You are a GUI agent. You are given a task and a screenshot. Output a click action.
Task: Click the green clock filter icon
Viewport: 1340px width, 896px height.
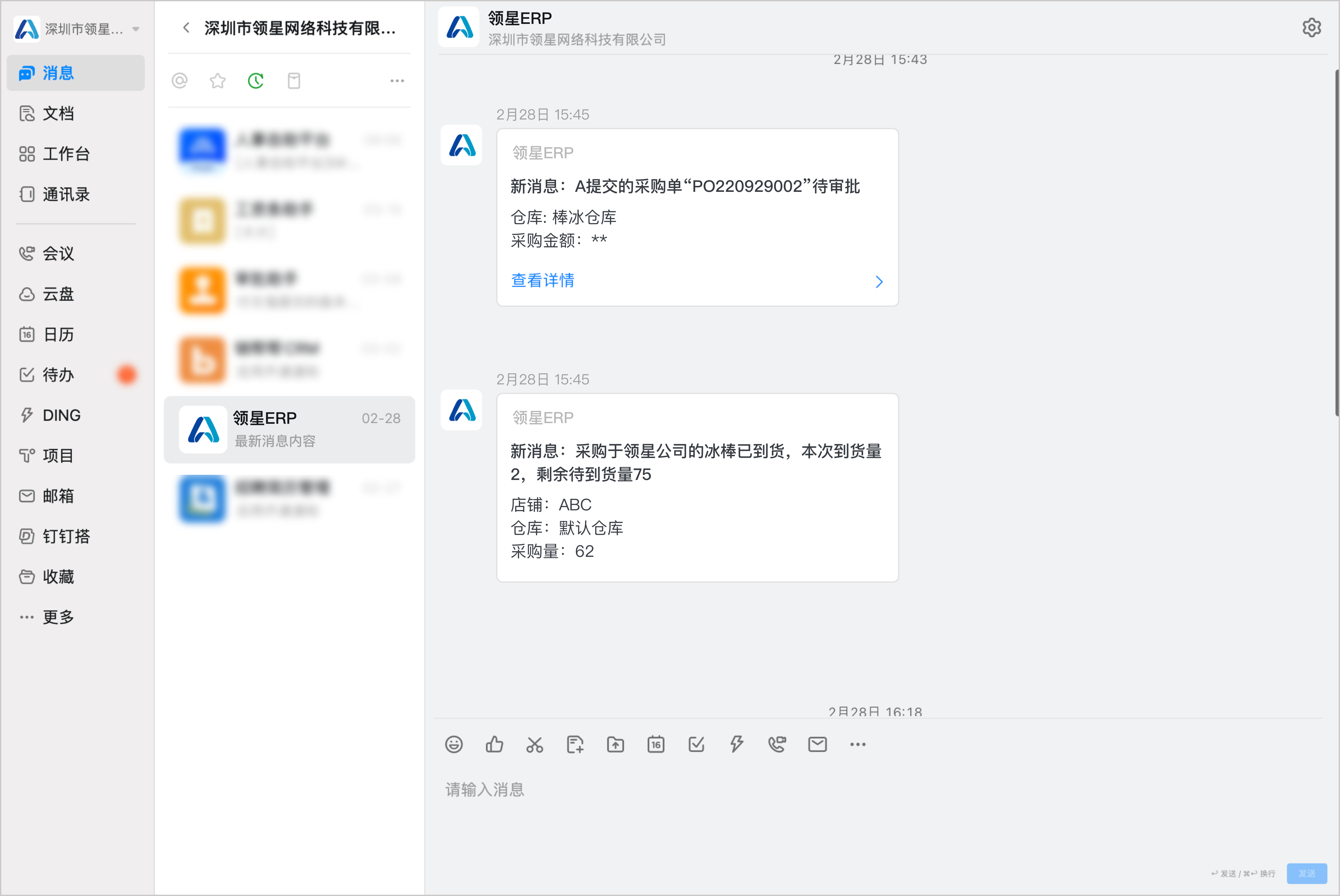point(256,80)
